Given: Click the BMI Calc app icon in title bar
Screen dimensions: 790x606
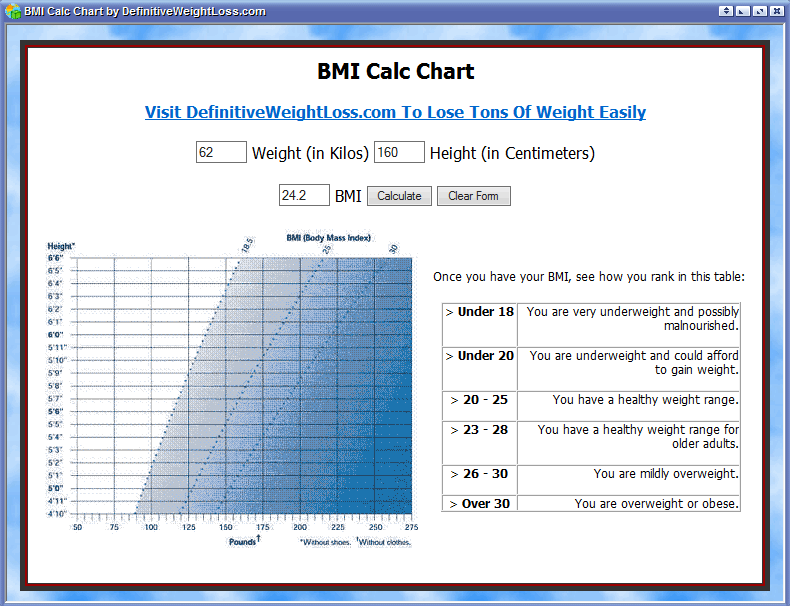Looking at the screenshot, I should click(x=13, y=11).
